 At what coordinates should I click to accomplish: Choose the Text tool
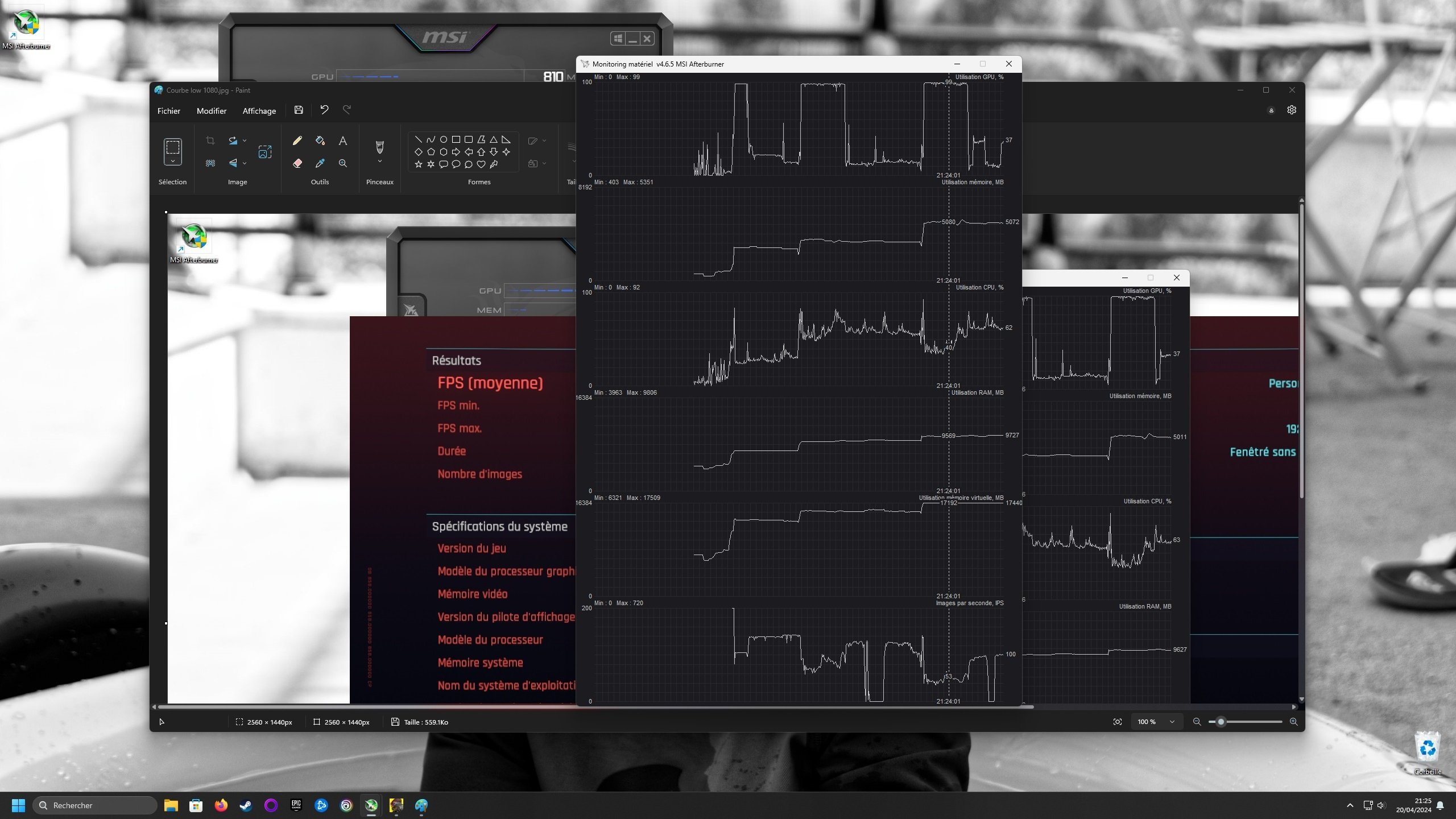342,140
